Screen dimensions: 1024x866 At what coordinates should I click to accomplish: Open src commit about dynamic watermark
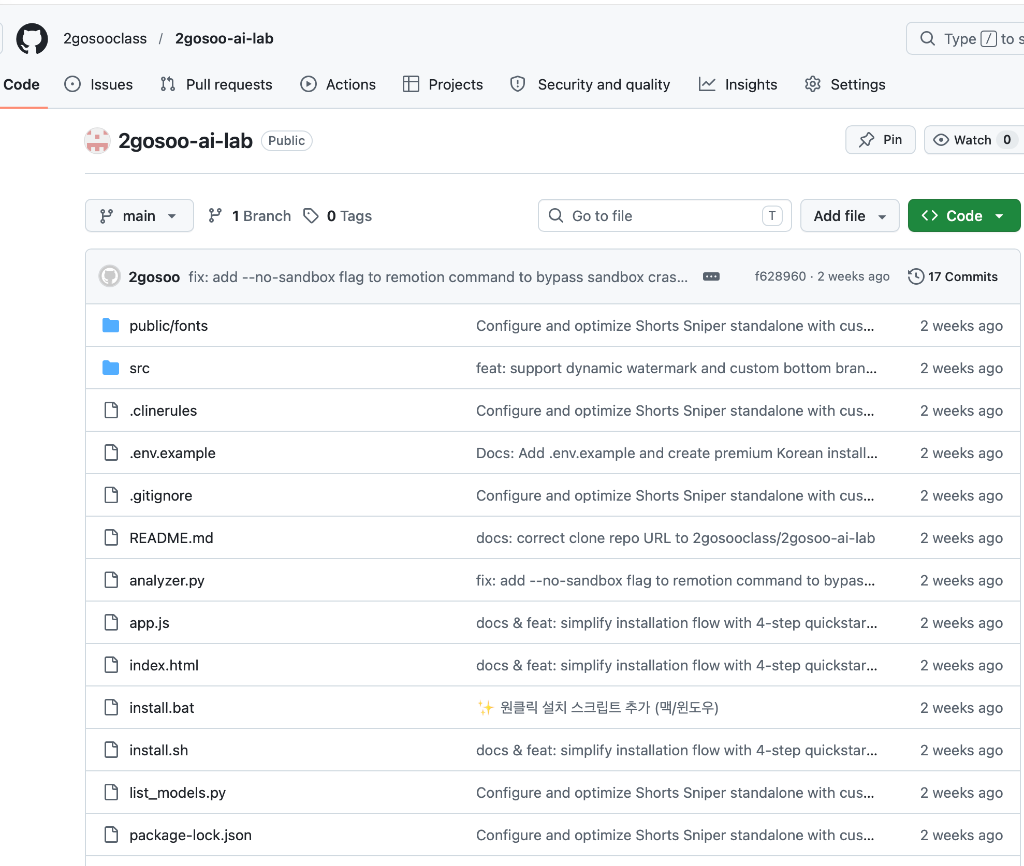tap(676, 368)
